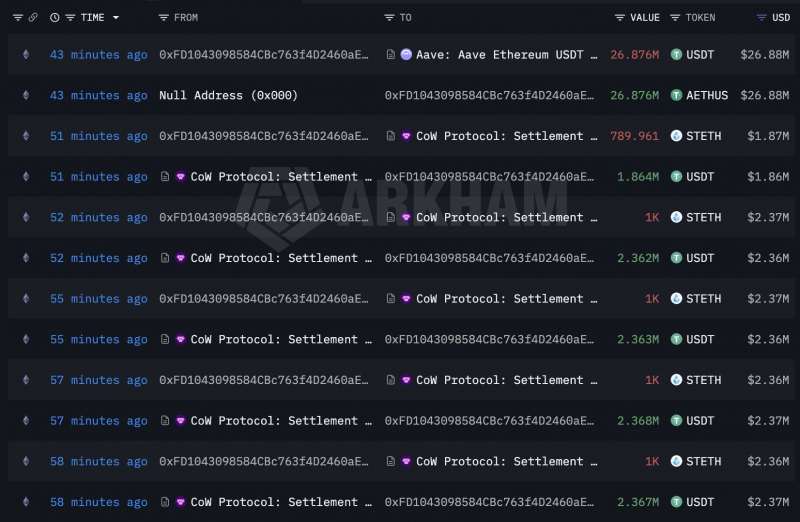
Task: Click contract icon beside Aave recipient
Action: pyautogui.click(x=390, y=55)
